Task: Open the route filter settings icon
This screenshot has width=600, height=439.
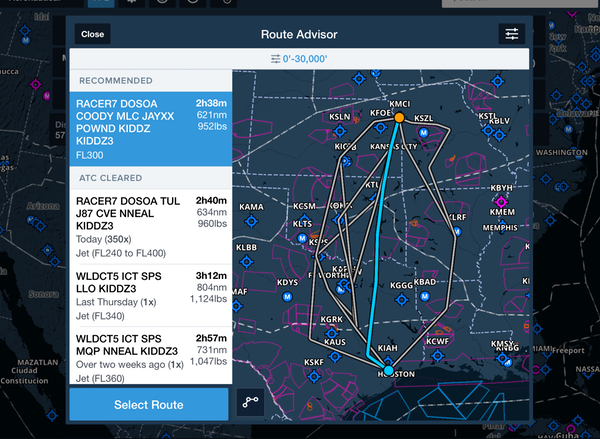Action: pos(511,34)
